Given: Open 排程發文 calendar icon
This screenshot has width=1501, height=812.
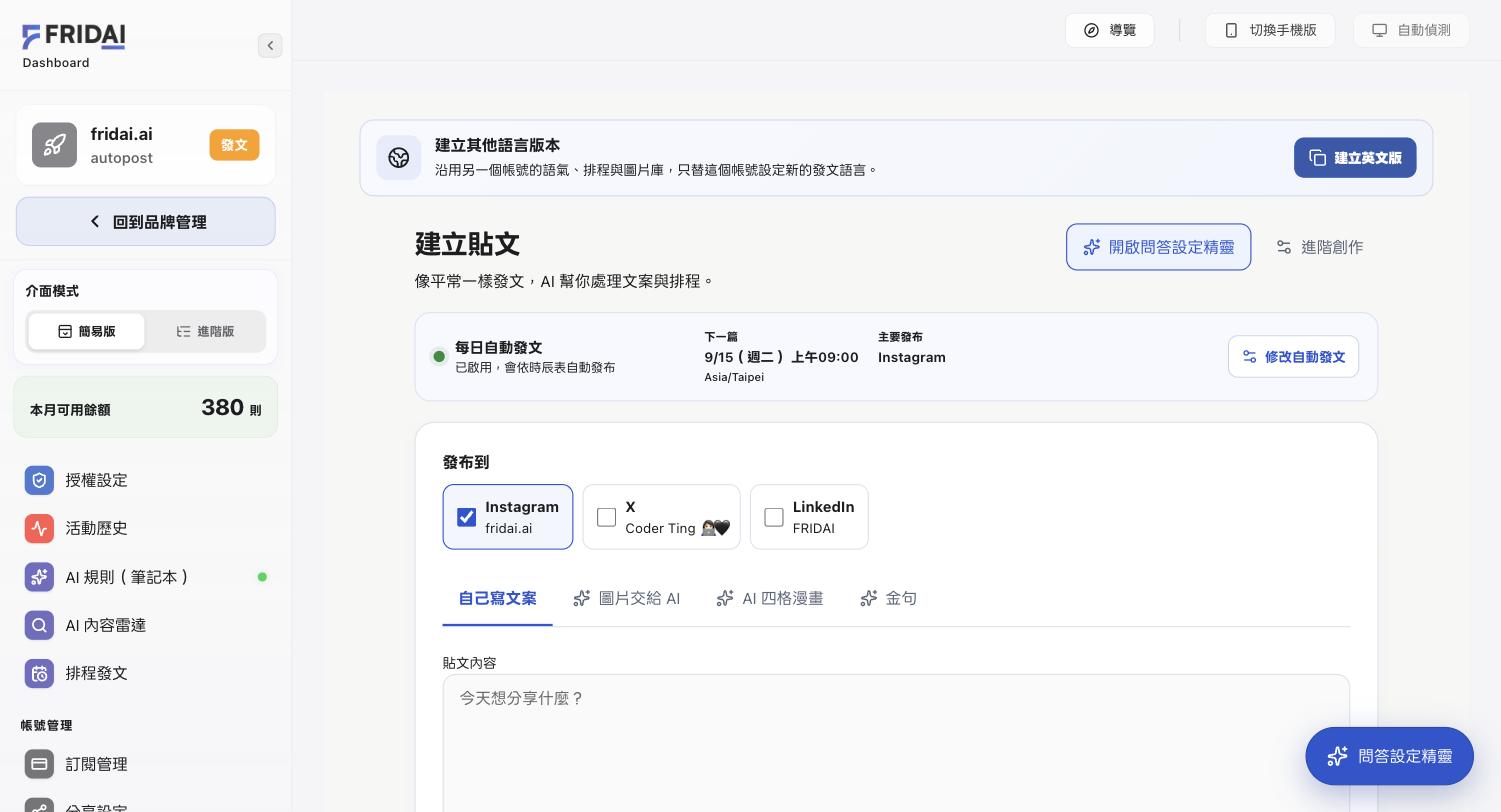Looking at the screenshot, I should coord(39,673).
